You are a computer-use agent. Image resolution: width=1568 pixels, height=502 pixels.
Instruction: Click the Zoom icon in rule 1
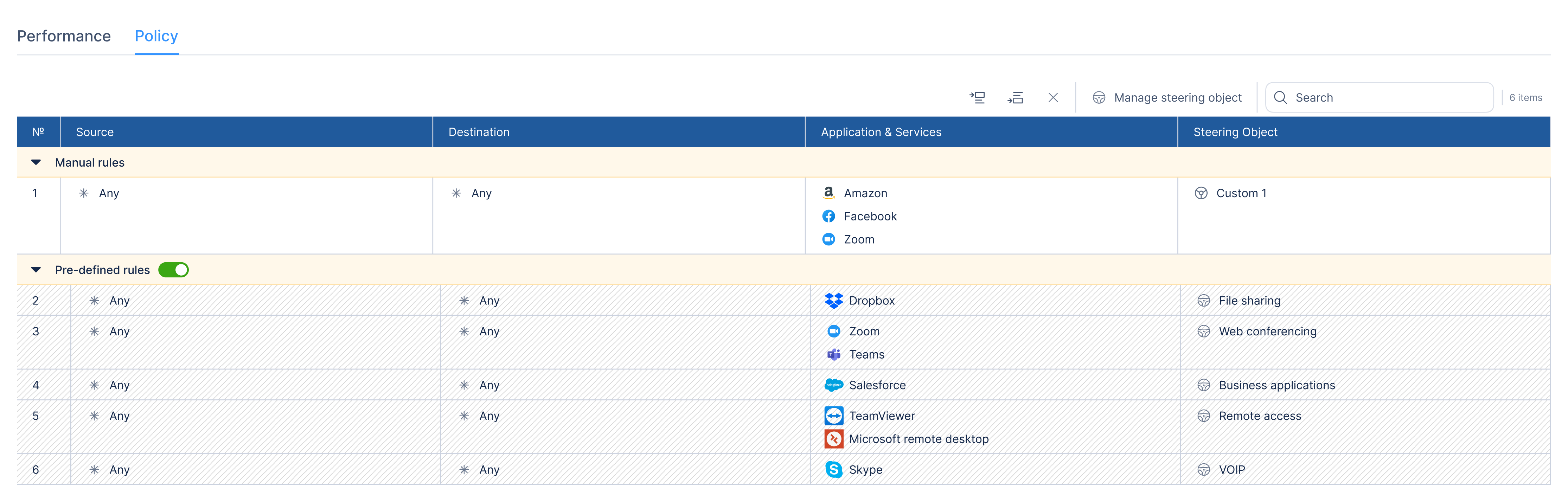(x=828, y=239)
